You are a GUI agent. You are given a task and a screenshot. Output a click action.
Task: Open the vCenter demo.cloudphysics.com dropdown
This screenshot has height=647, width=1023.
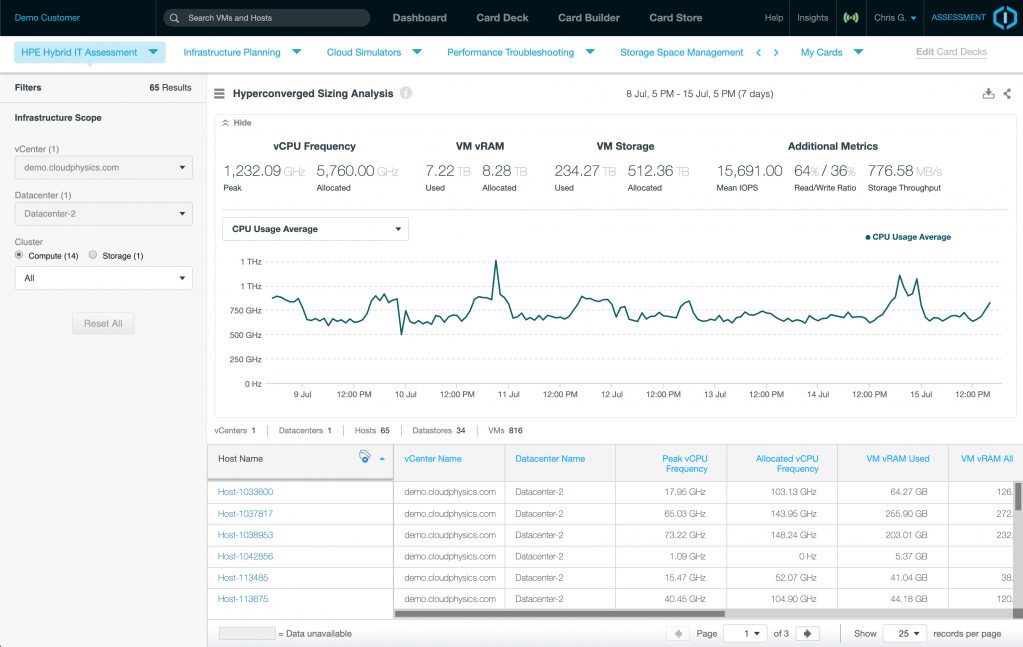pos(103,168)
